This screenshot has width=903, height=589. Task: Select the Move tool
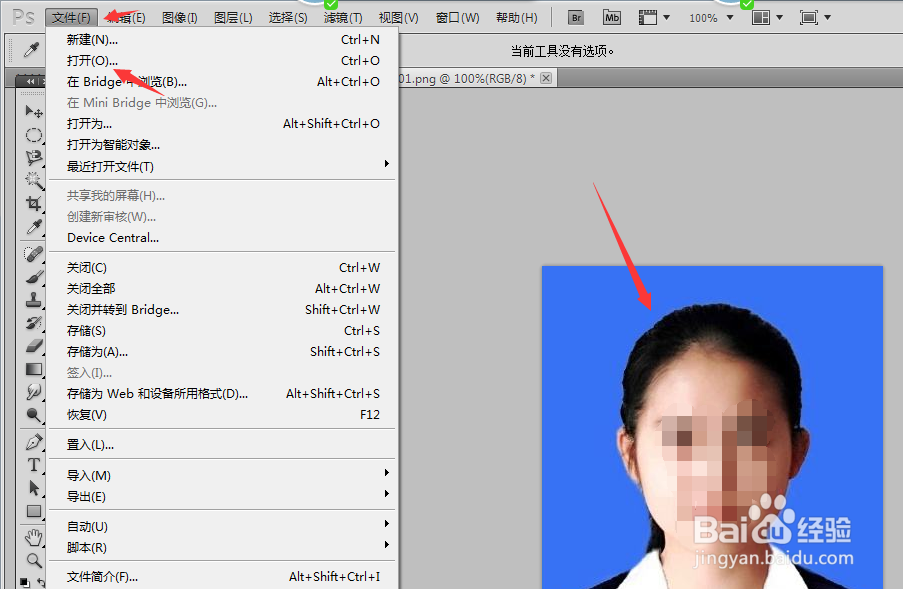pyautogui.click(x=33, y=113)
